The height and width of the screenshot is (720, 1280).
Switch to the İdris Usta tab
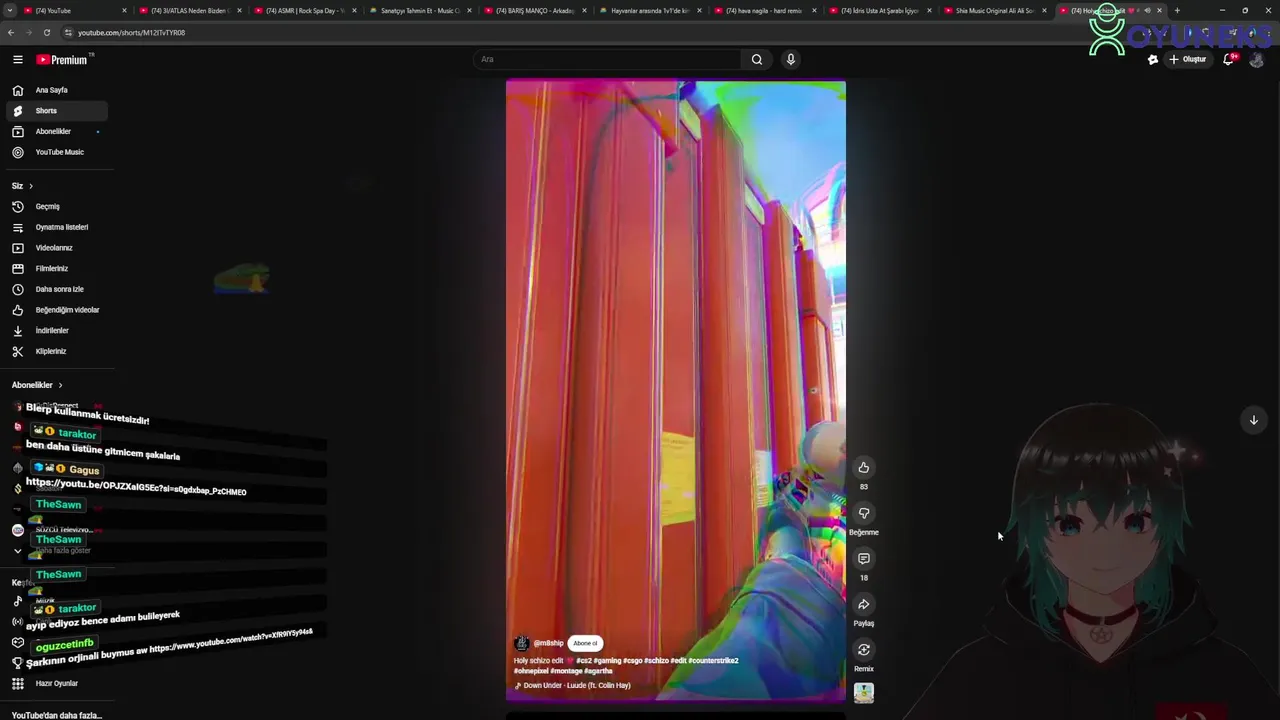click(x=880, y=10)
